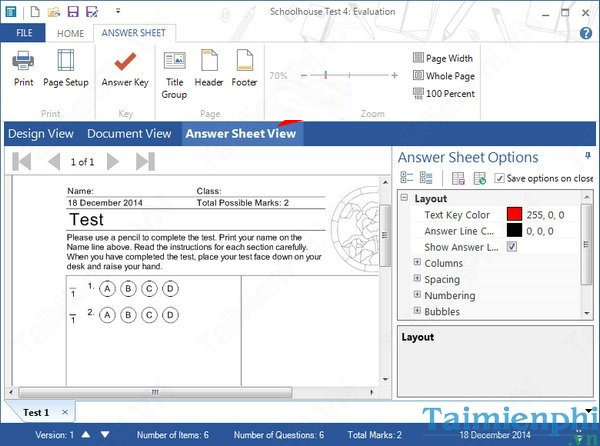Click the 0, 0, 0 color value

click(540, 231)
